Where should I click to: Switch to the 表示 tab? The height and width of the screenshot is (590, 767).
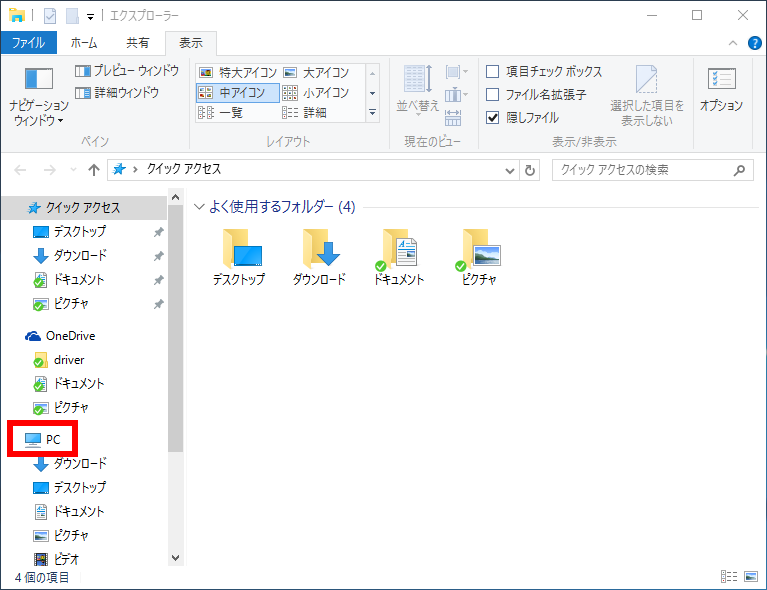(x=191, y=43)
